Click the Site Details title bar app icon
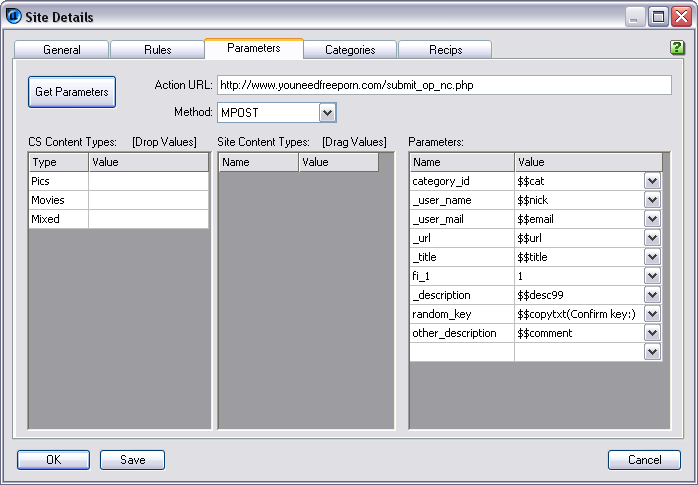The height and width of the screenshot is (485, 698). pyautogui.click(x=15, y=16)
